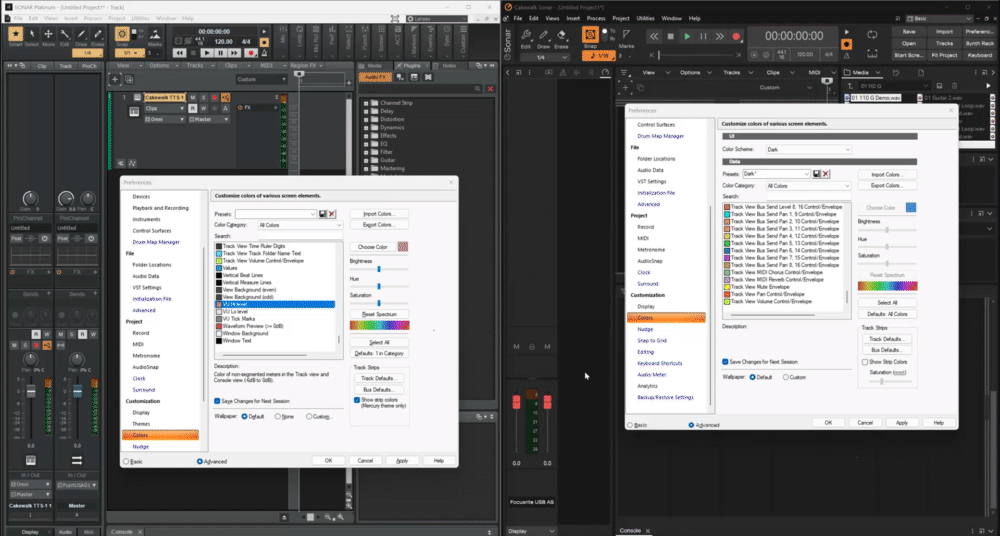Click the Record button in SONAR Platinum transport
Viewport: 1000px width, 536px height.
(251, 53)
